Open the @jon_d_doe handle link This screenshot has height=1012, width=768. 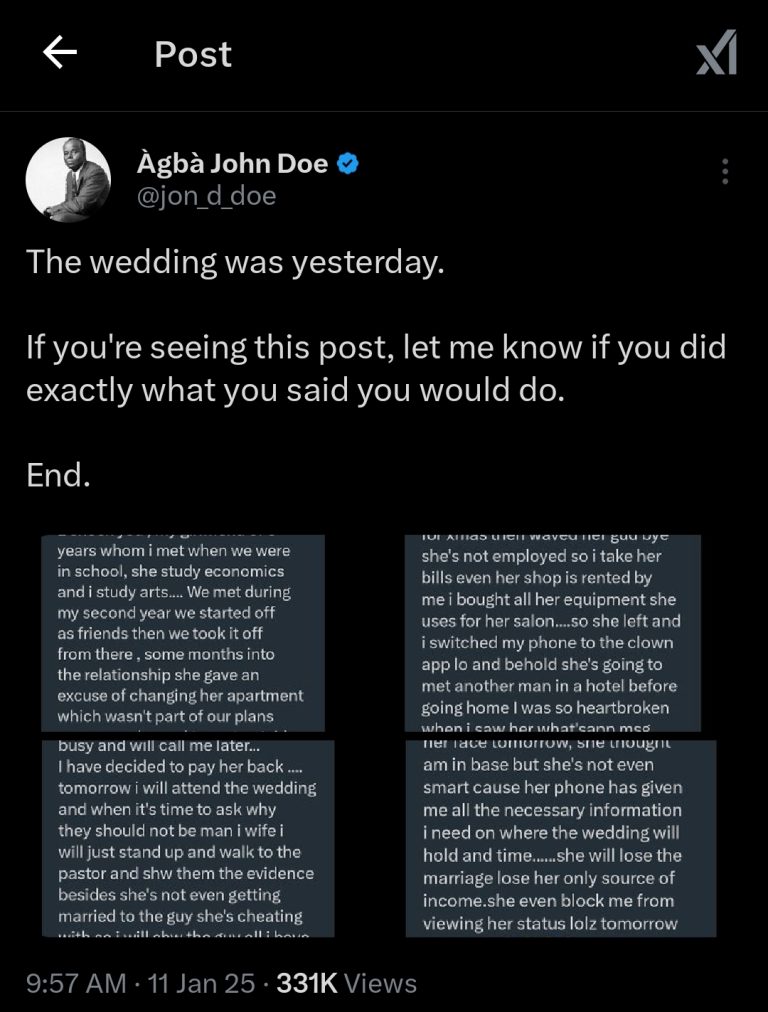pyautogui.click(x=206, y=196)
